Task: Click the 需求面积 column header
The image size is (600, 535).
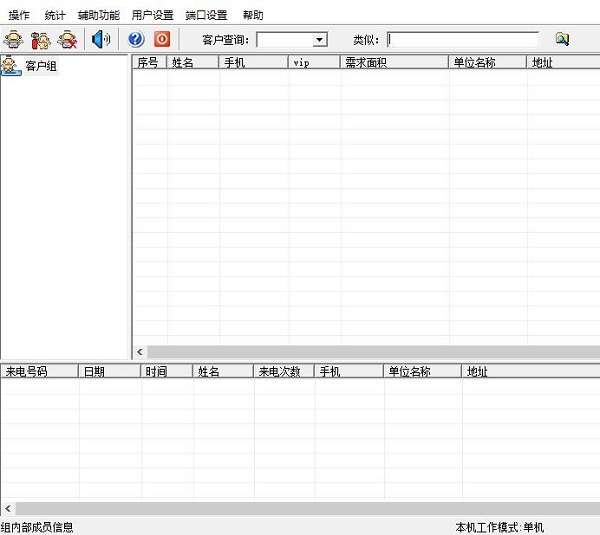Action: [395, 62]
